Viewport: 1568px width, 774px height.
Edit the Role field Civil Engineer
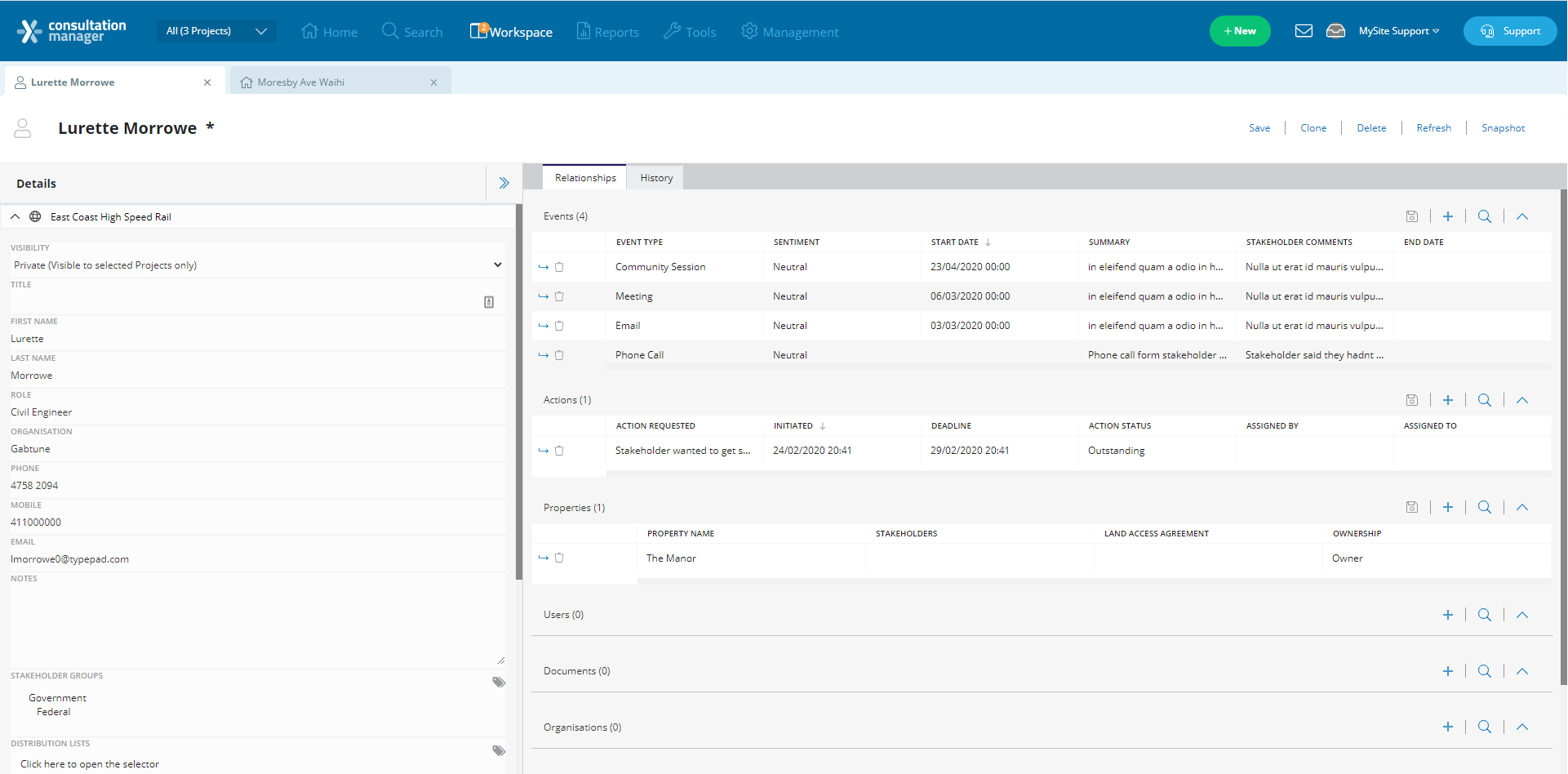pyautogui.click(x=257, y=412)
